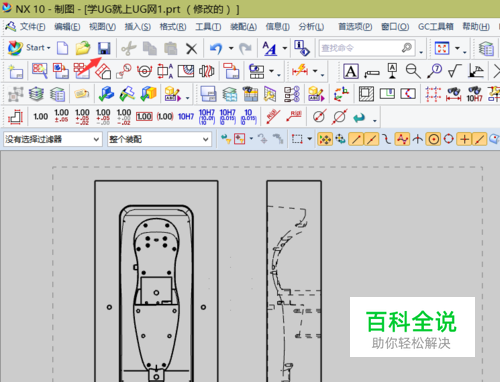The height and width of the screenshot is (382, 500).
Task: Select the boxed basic 1.00 dimension style
Action: (x=144, y=117)
